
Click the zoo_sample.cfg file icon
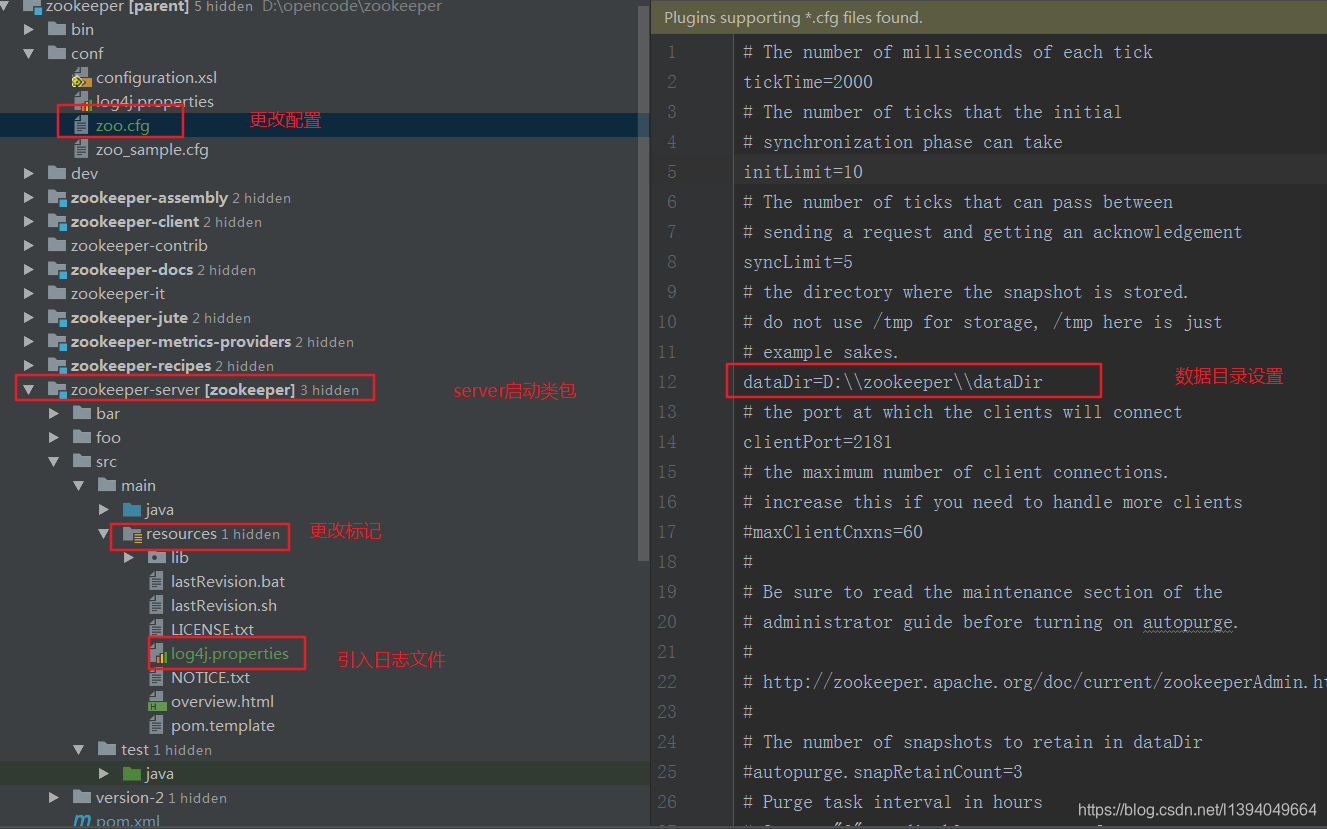pyautogui.click(x=82, y=150)
